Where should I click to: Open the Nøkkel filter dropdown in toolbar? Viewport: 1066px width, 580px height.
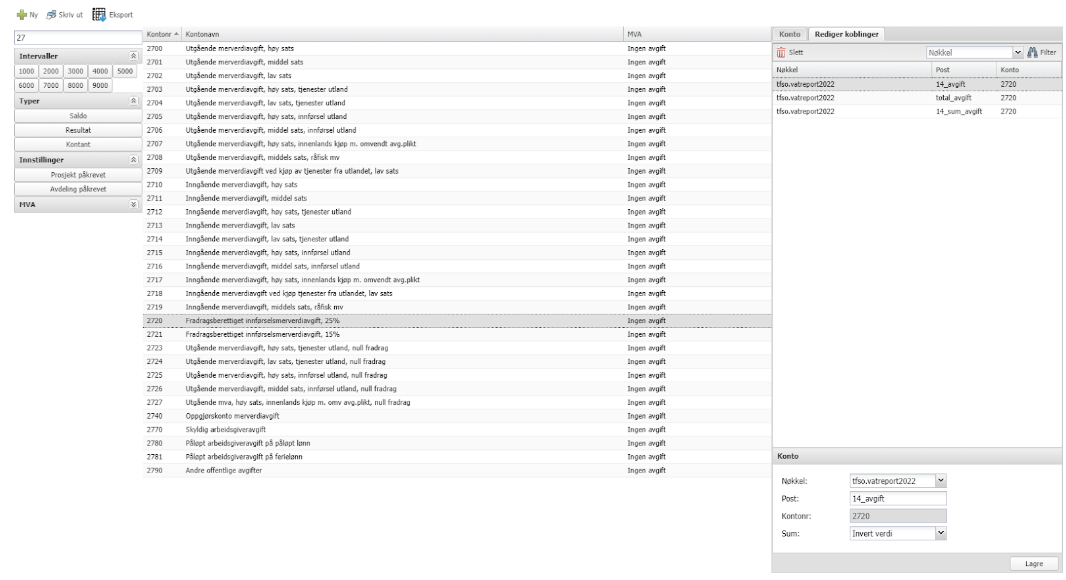pos(1018,51)
